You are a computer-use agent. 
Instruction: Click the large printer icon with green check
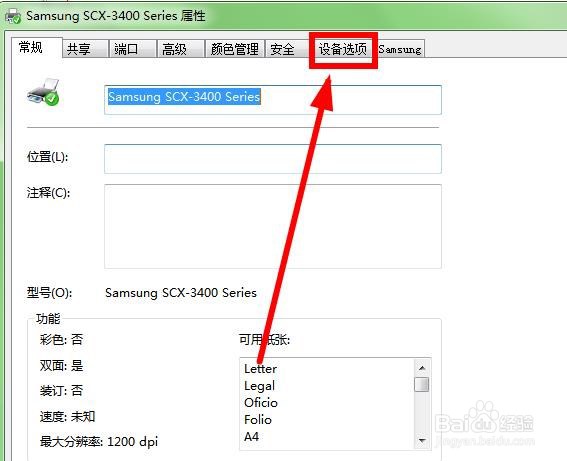(43, 92)
